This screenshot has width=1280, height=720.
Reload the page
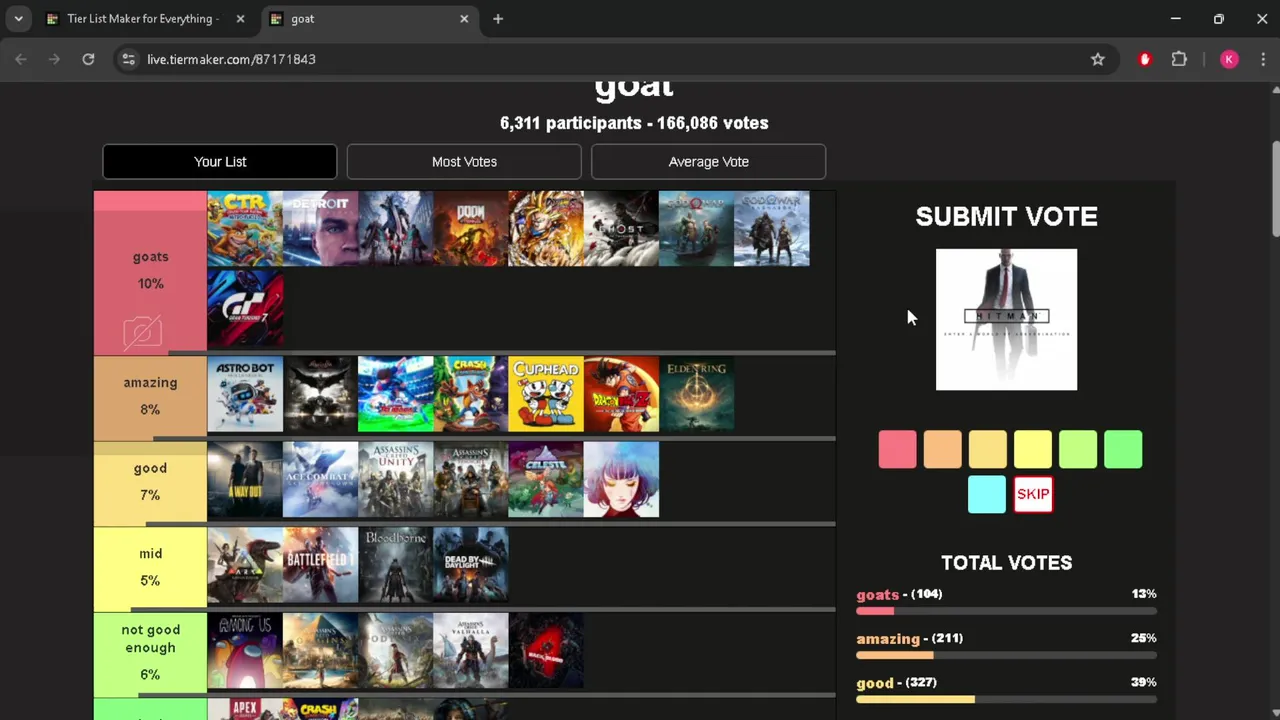click(88, 59)
